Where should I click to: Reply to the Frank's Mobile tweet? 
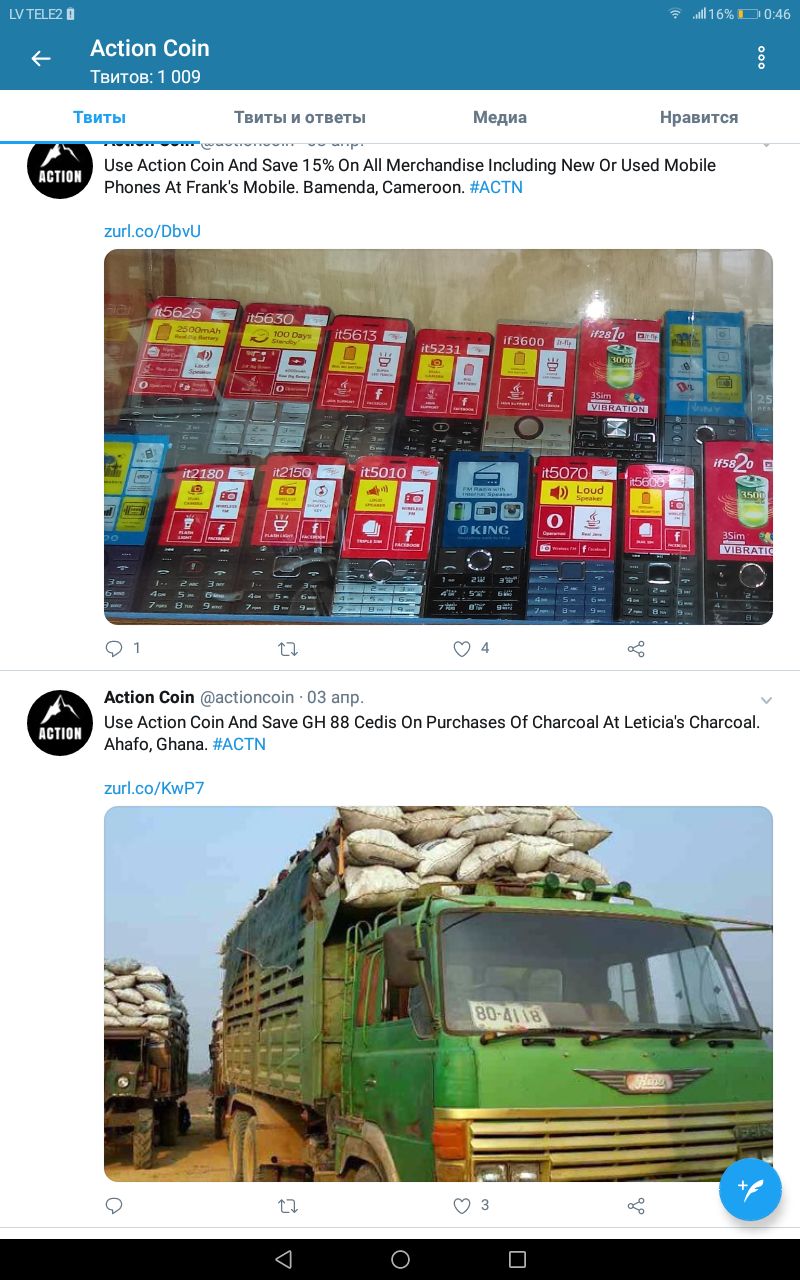click(114, 649)
